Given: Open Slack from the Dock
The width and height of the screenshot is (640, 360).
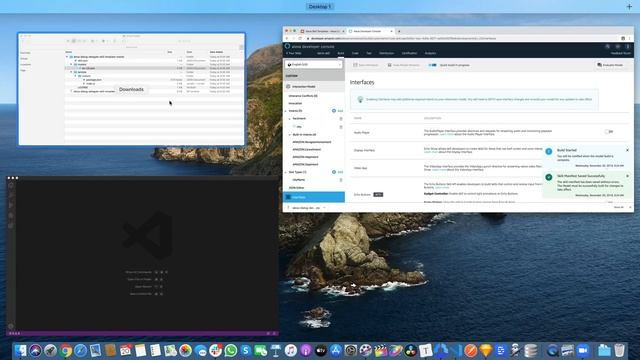Looking at the screenshot, I should point(216,350).
